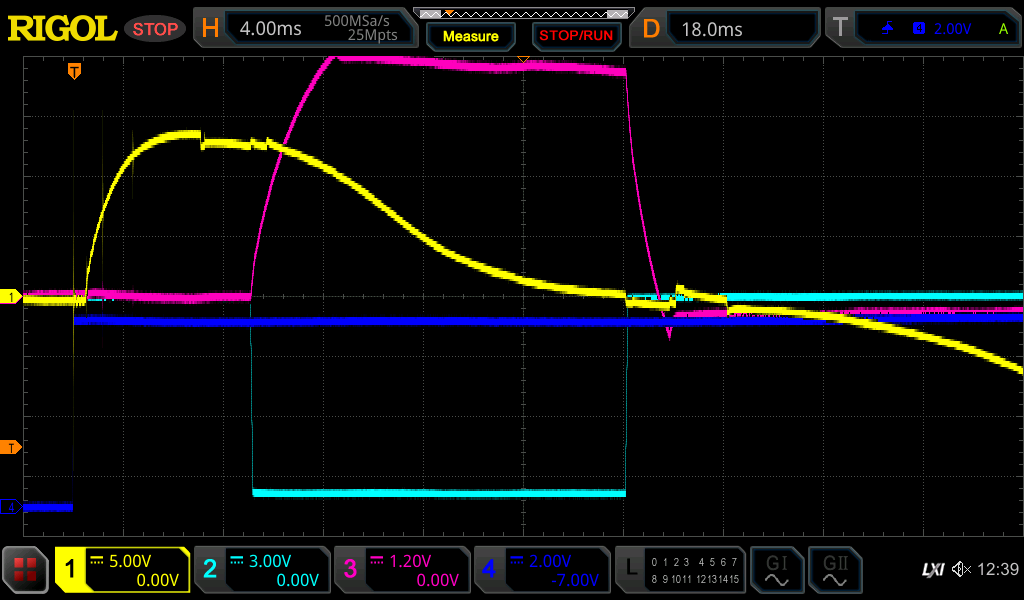Viewport: 1024px width, 600px height.
Task: Open the GI waveform generator icon
Action: coord(776,570)
